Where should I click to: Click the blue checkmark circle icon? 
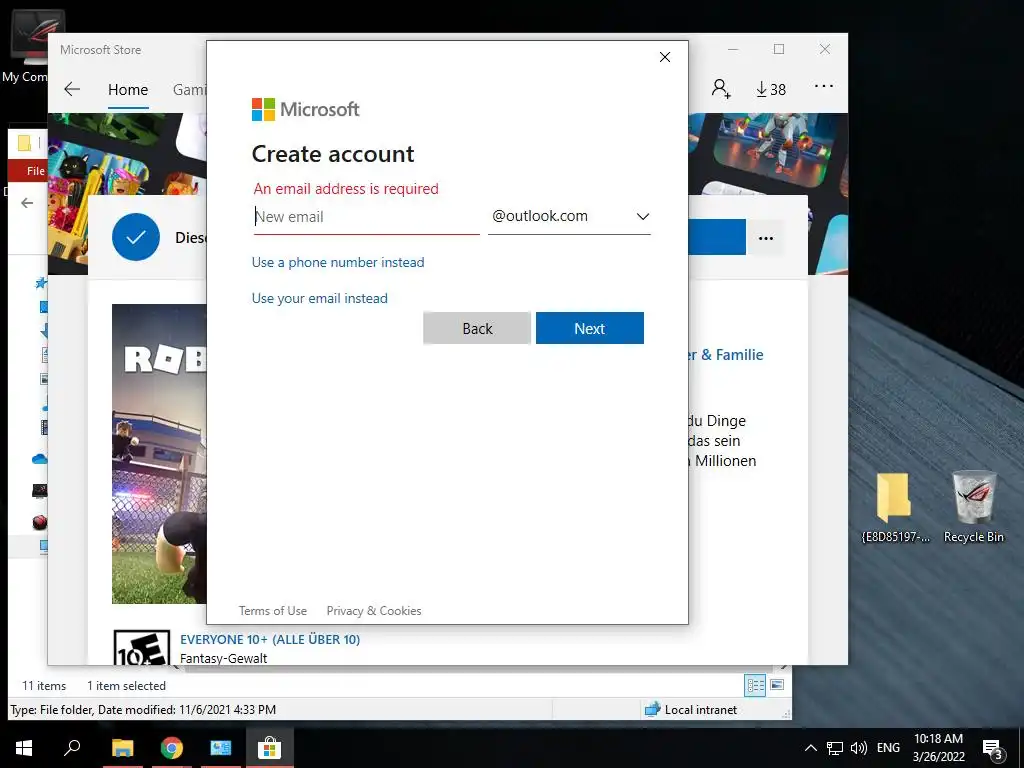click(136, 237)
